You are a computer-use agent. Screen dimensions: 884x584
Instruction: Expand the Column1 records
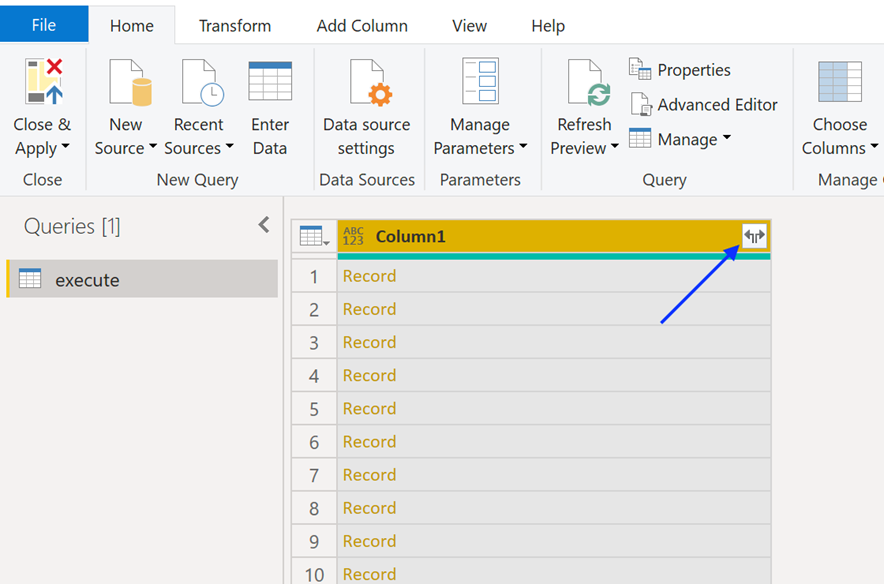(x=753, y=236)
